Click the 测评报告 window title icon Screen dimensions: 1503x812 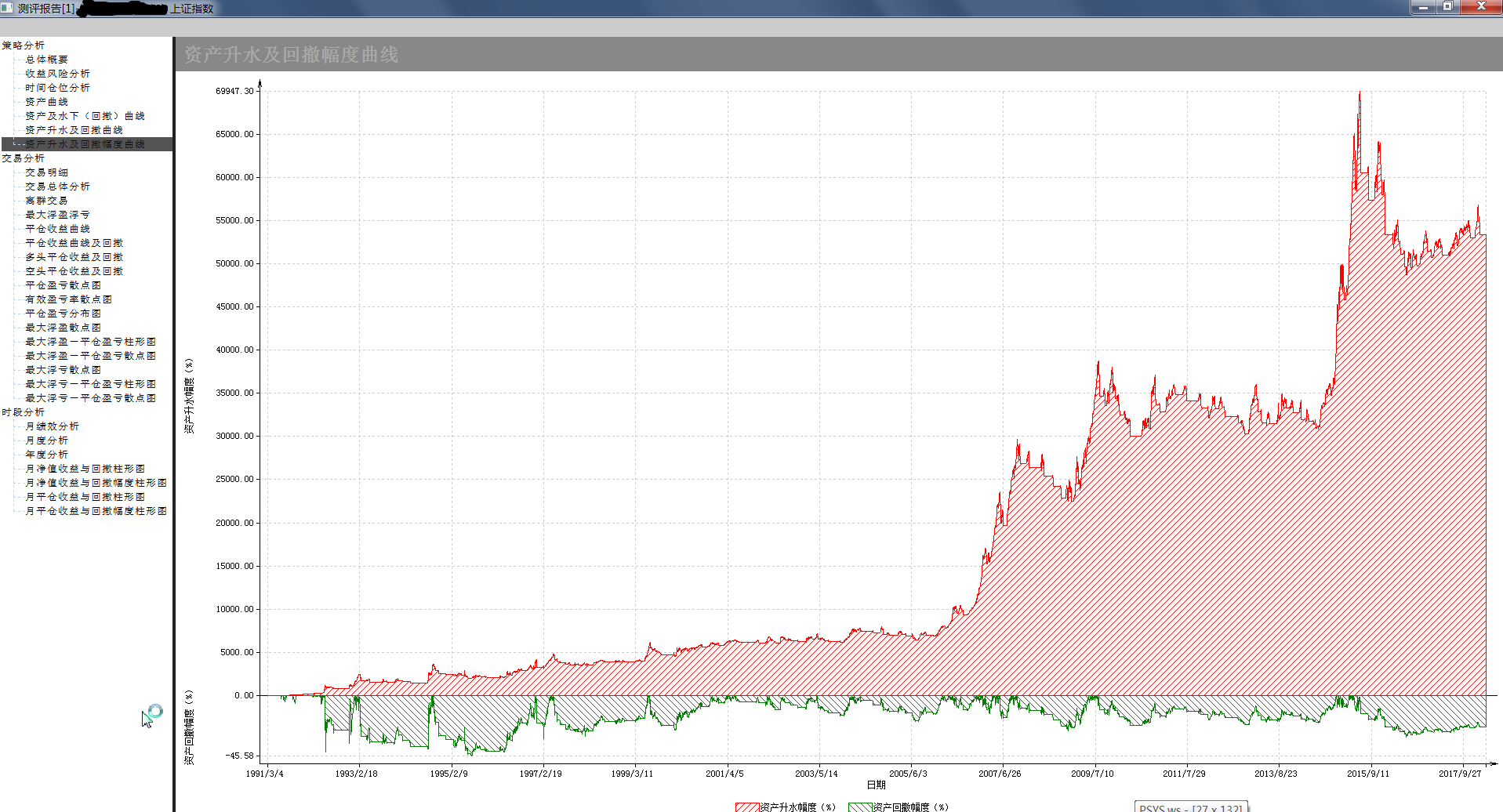pos(8,8)
